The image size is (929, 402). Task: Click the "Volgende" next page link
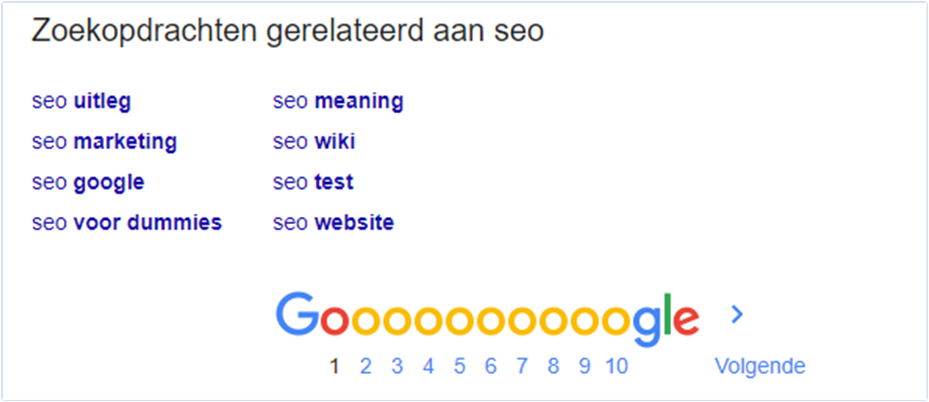click(759, 366)
